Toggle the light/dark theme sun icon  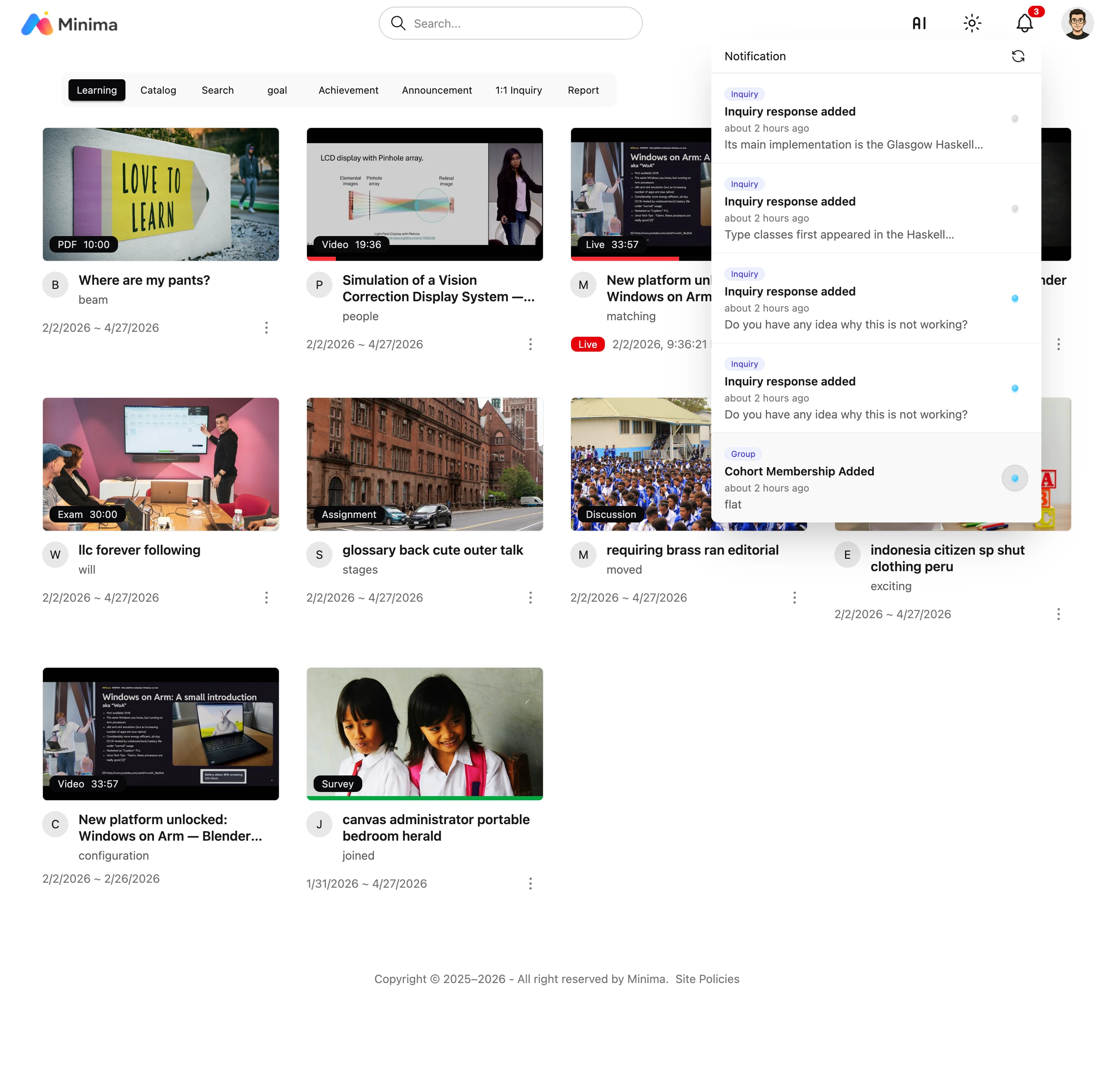pyautogui.click(x=972, y=24)
